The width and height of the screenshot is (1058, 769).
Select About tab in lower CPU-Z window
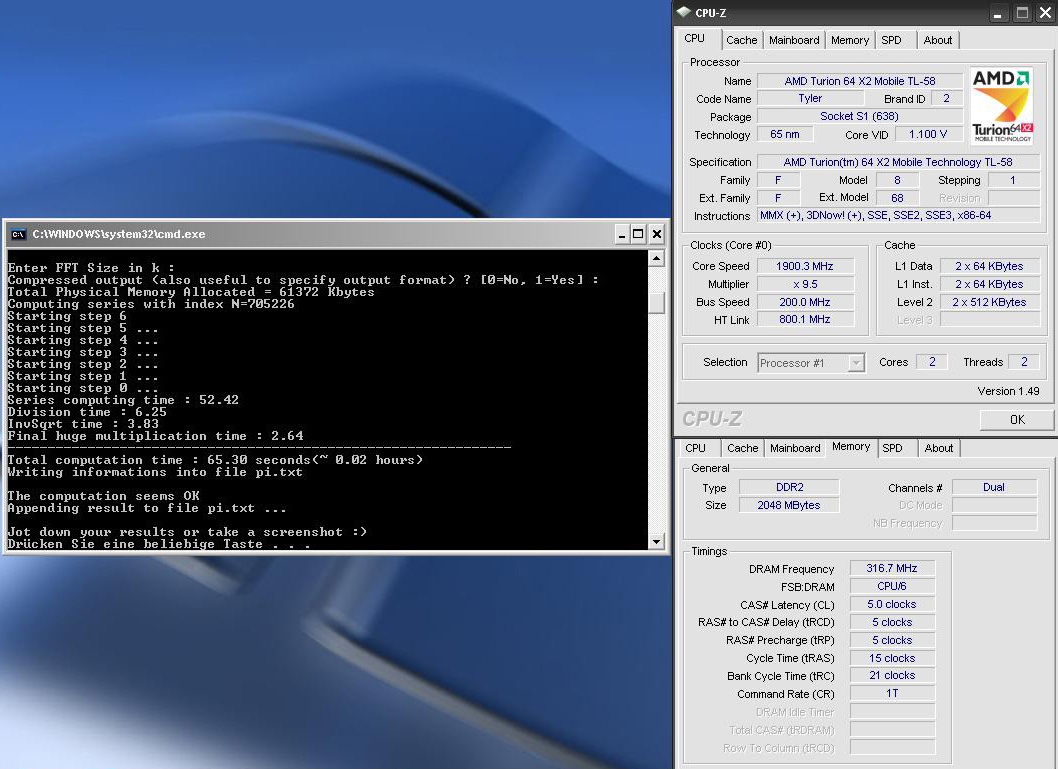click(939, 448)
